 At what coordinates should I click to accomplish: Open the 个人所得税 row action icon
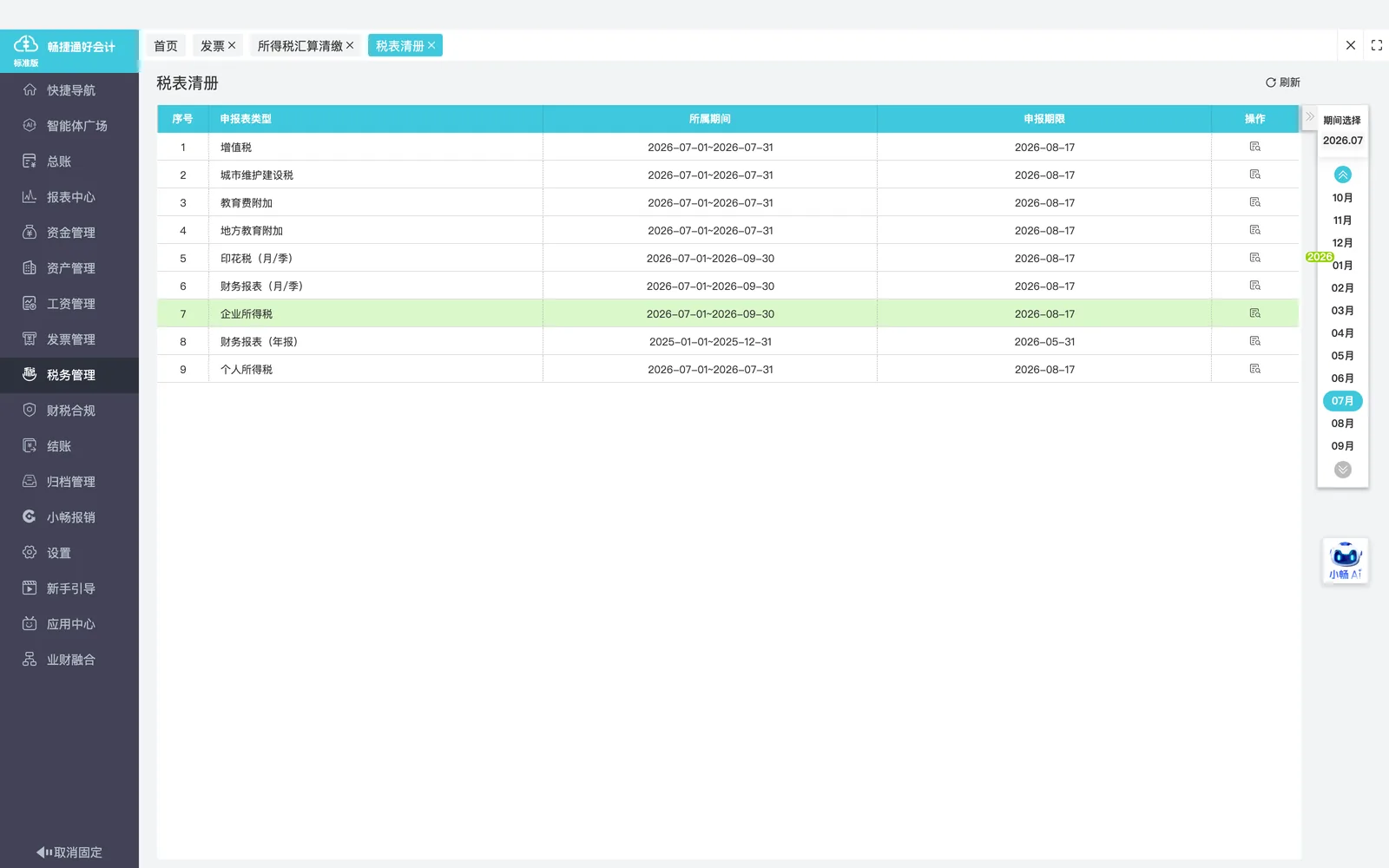pos(1254,369)
